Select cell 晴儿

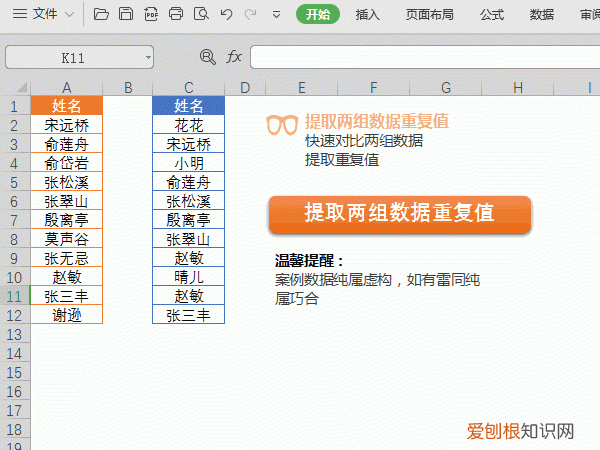click(189, 277)
